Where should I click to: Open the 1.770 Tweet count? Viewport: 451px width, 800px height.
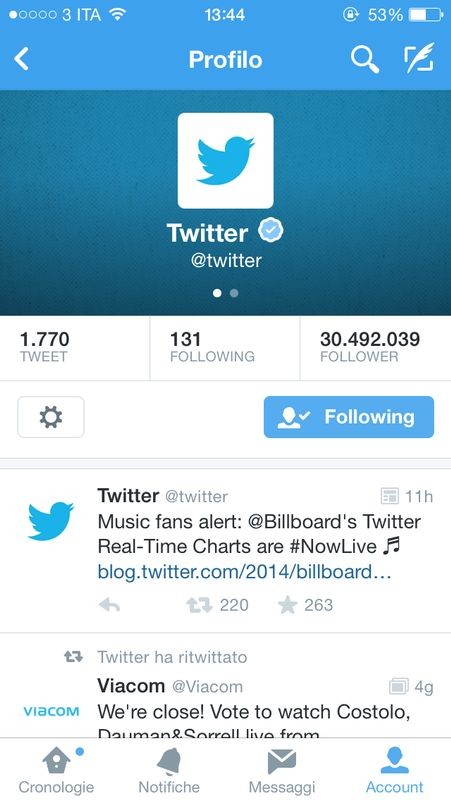click(x=75, y=348)
